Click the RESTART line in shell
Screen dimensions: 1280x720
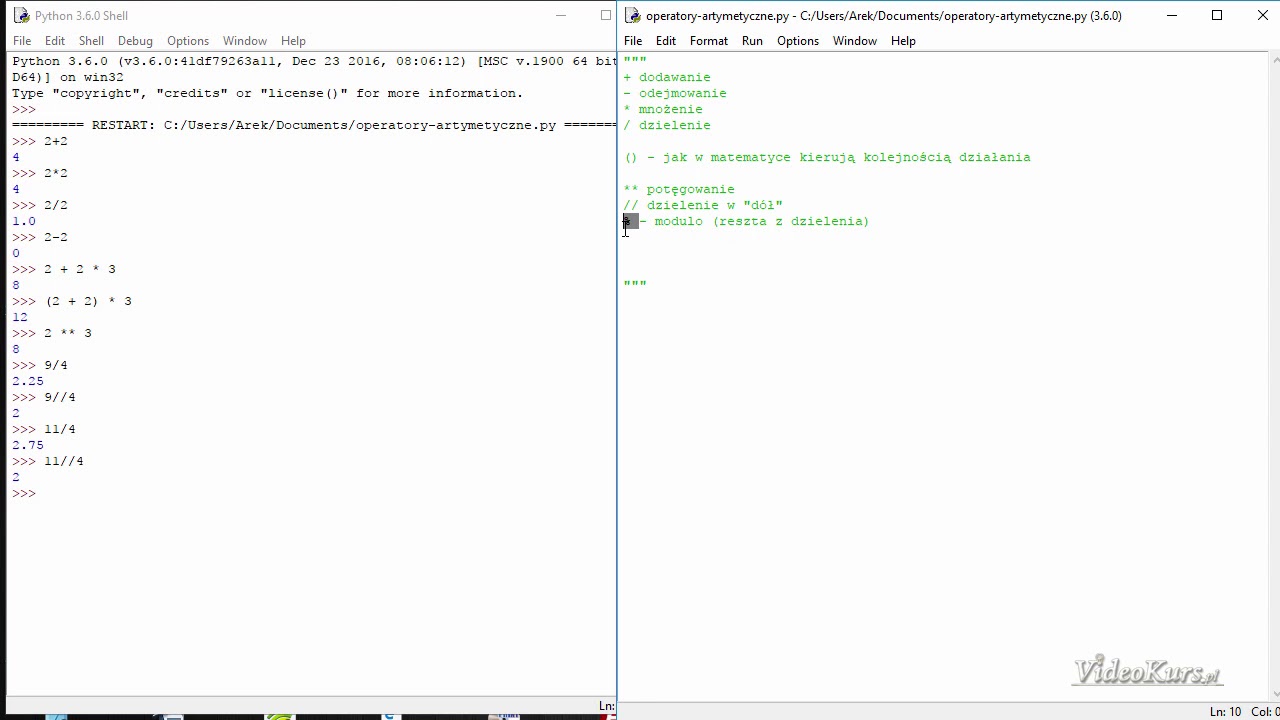tap(314, 125)
